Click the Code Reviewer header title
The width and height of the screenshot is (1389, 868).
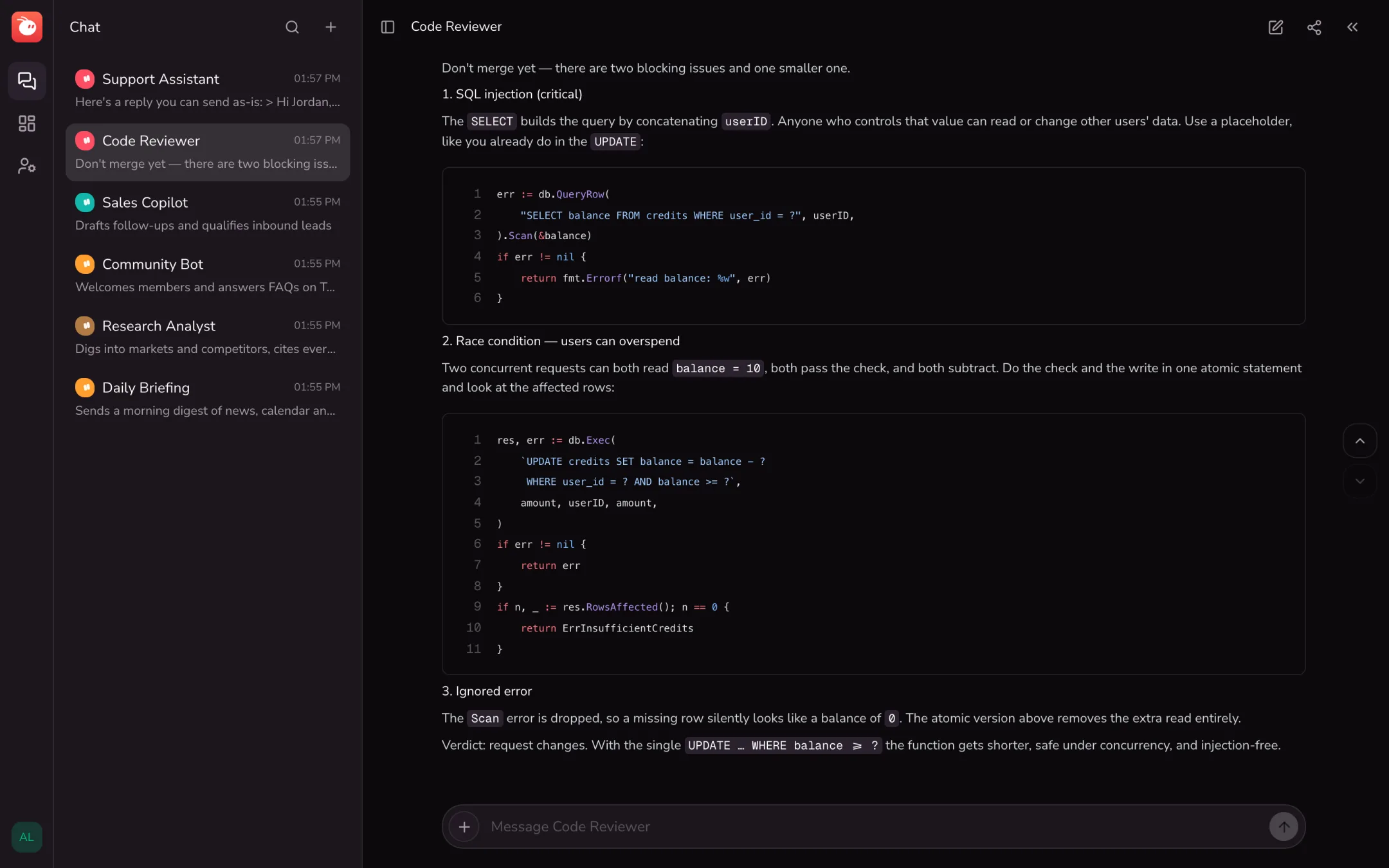456,27
